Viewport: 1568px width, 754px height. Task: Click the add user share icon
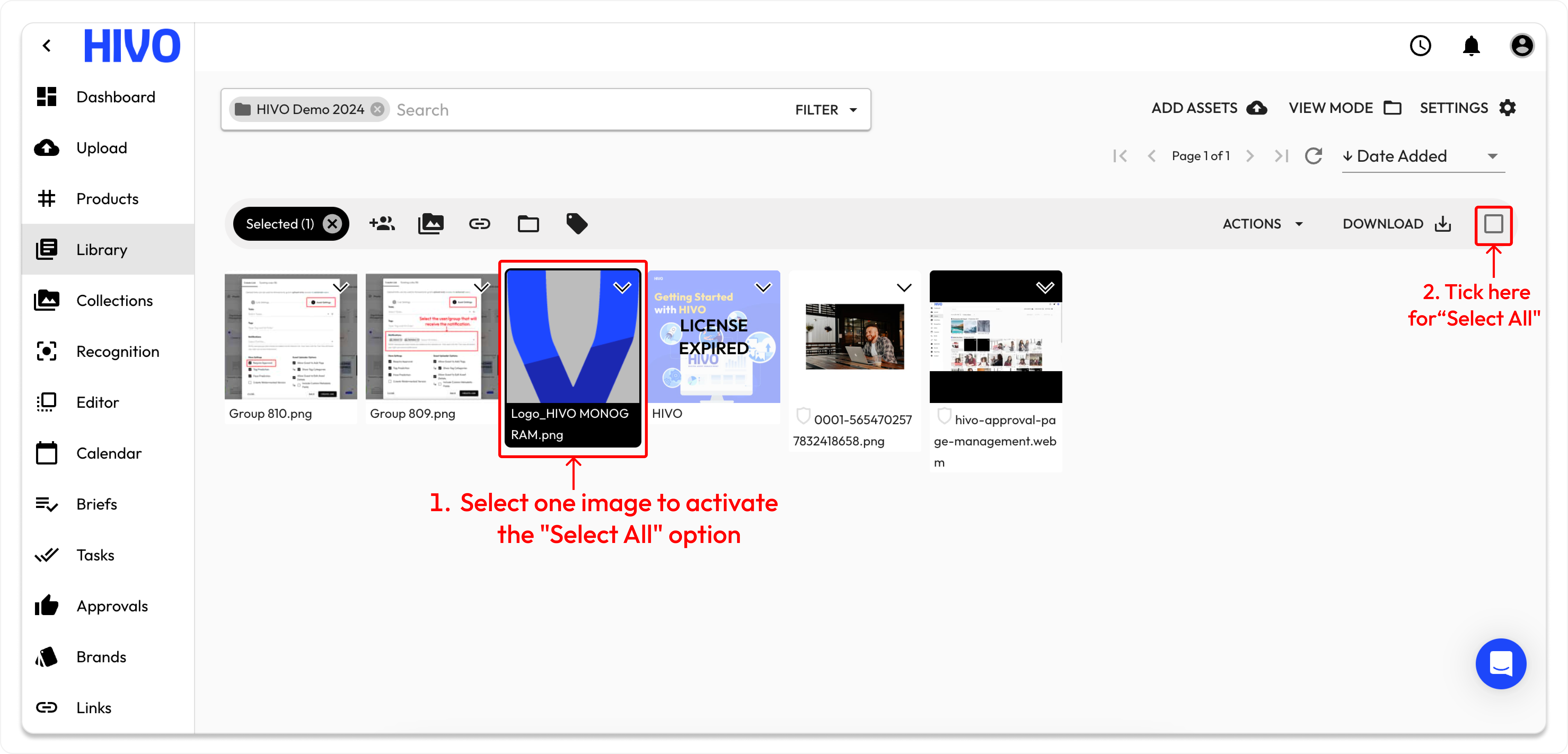pyautogui.click(x=382, y=223)
